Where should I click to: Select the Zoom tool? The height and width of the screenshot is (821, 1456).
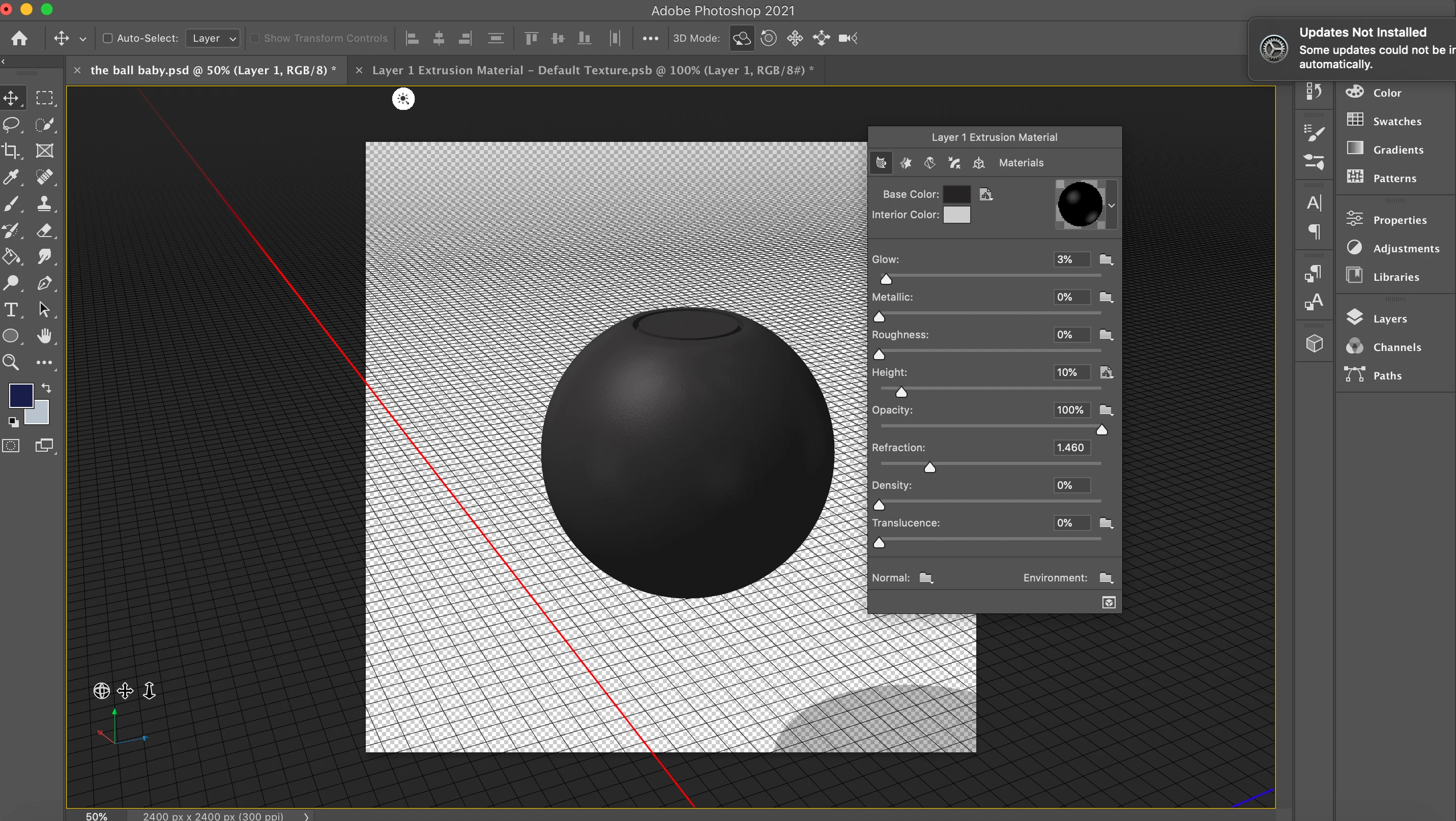11,362
